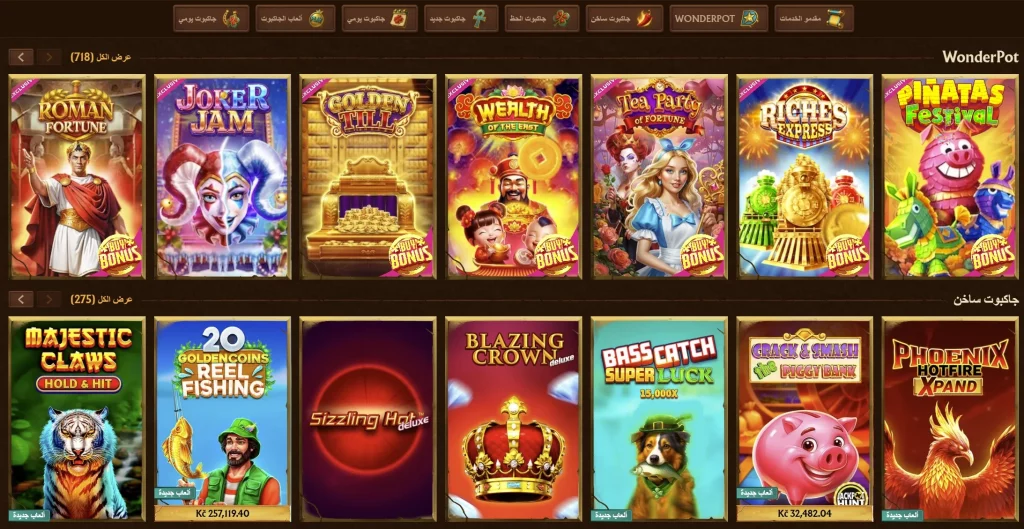Play Wealth of the East slot
This screenshot has height=529, width=1024.
tap(513, 176)
